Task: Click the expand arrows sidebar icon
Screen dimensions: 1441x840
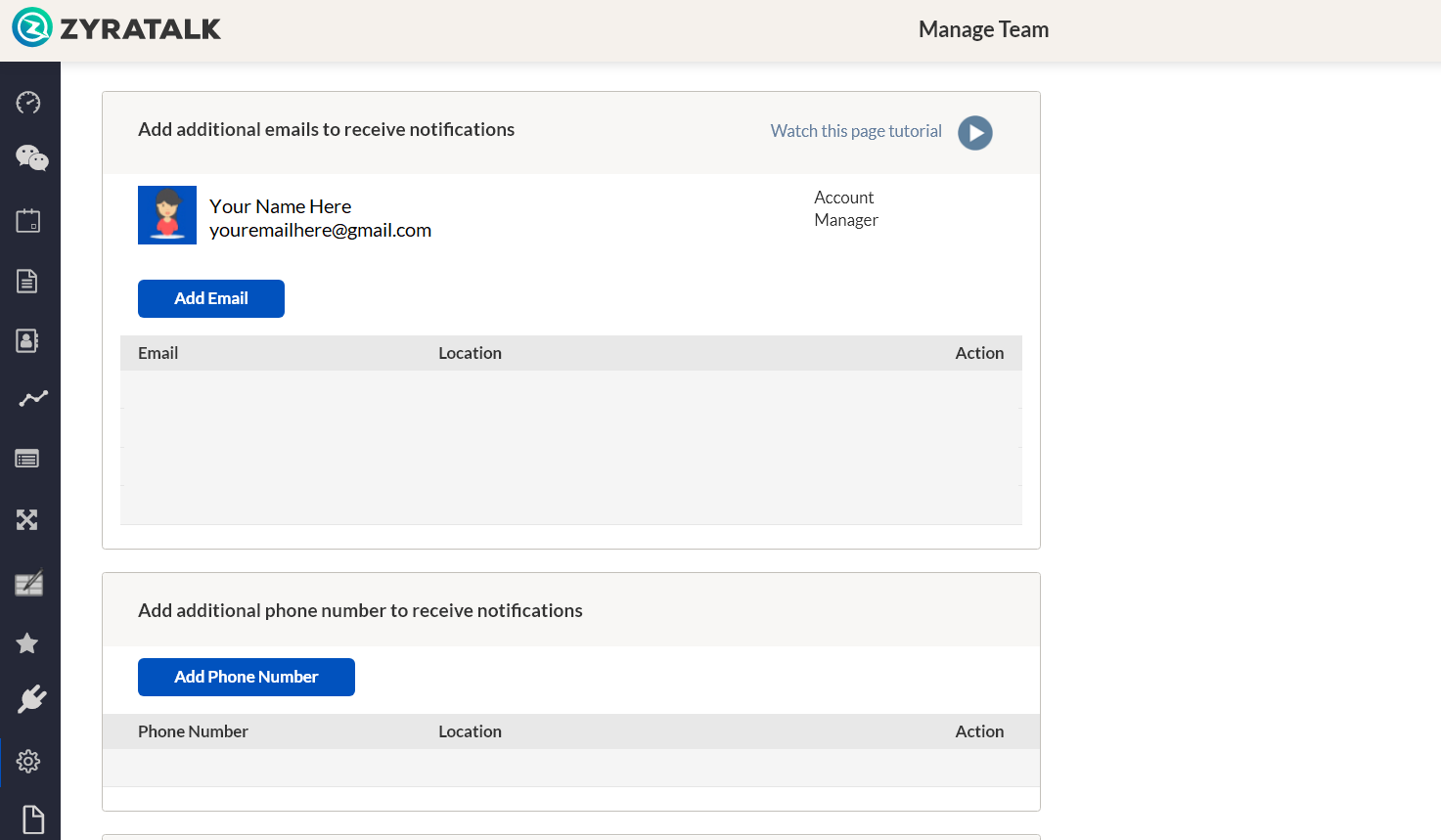Action: [x=27, y=519]
